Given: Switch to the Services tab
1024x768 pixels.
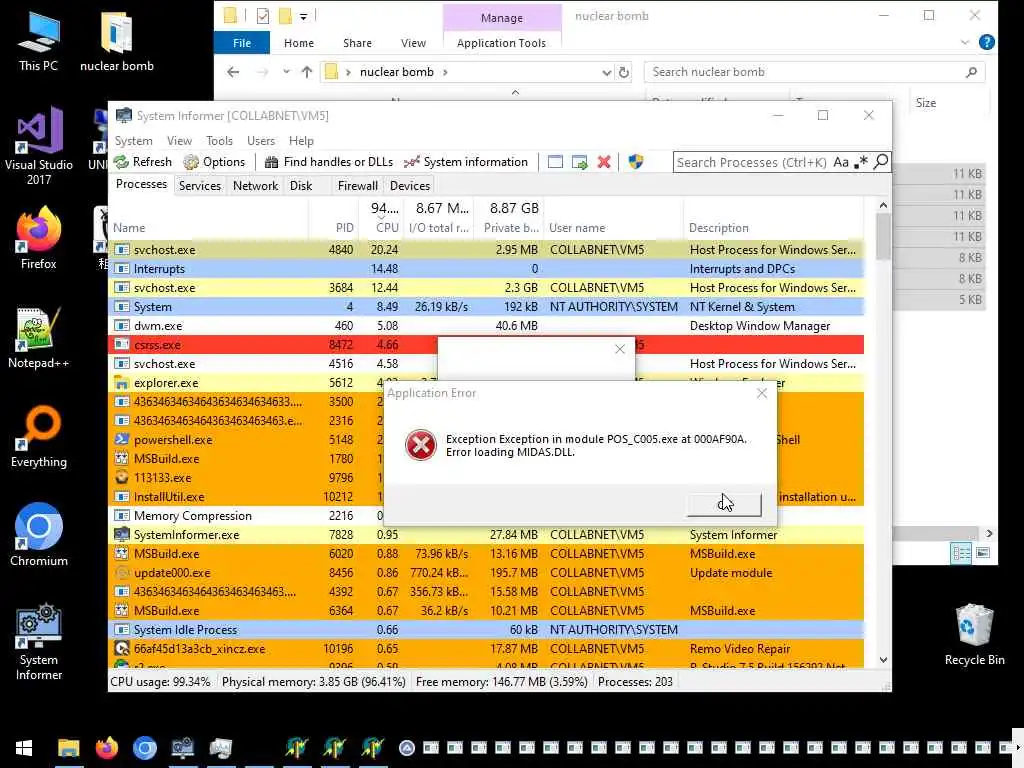Looking at the screenshot, I should click(200, 186).
